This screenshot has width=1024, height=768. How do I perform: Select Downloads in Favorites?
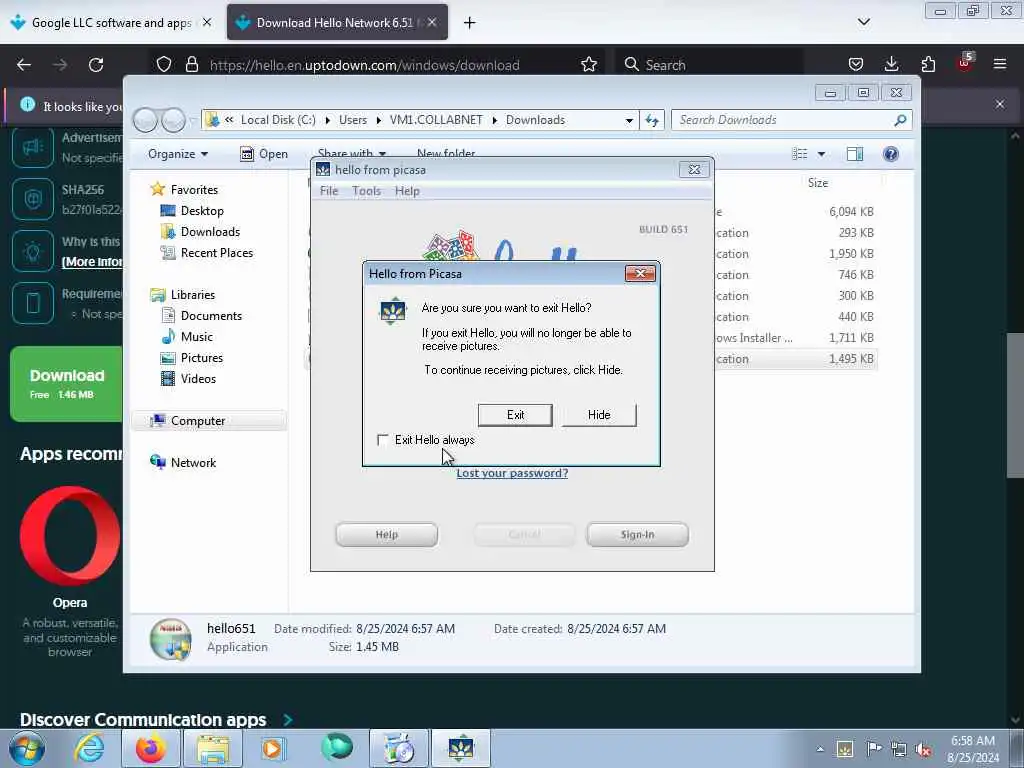coord(210,232)
